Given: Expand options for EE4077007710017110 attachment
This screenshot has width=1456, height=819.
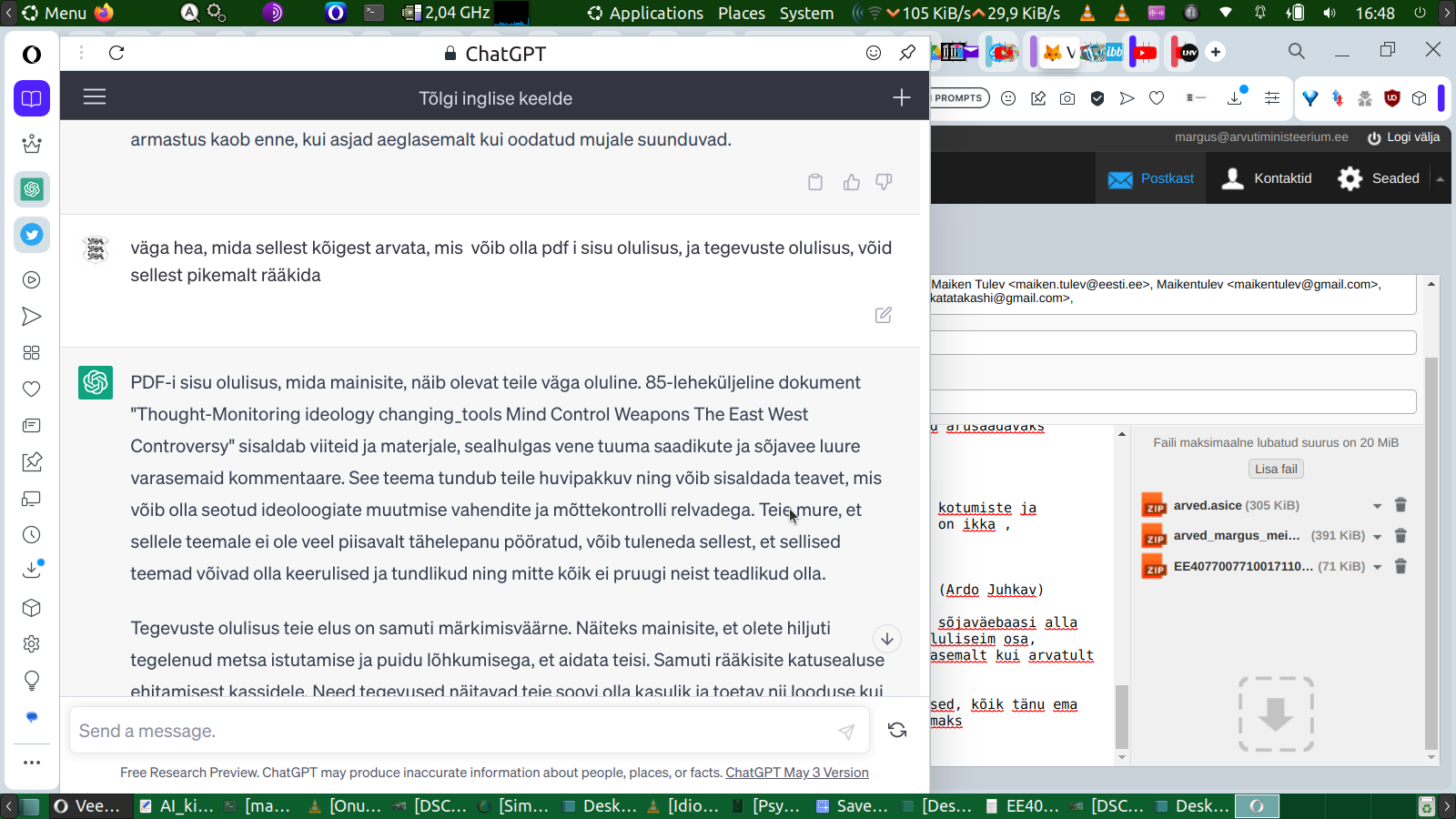Looking at the screenshot, I should (x=1377, y=567).
